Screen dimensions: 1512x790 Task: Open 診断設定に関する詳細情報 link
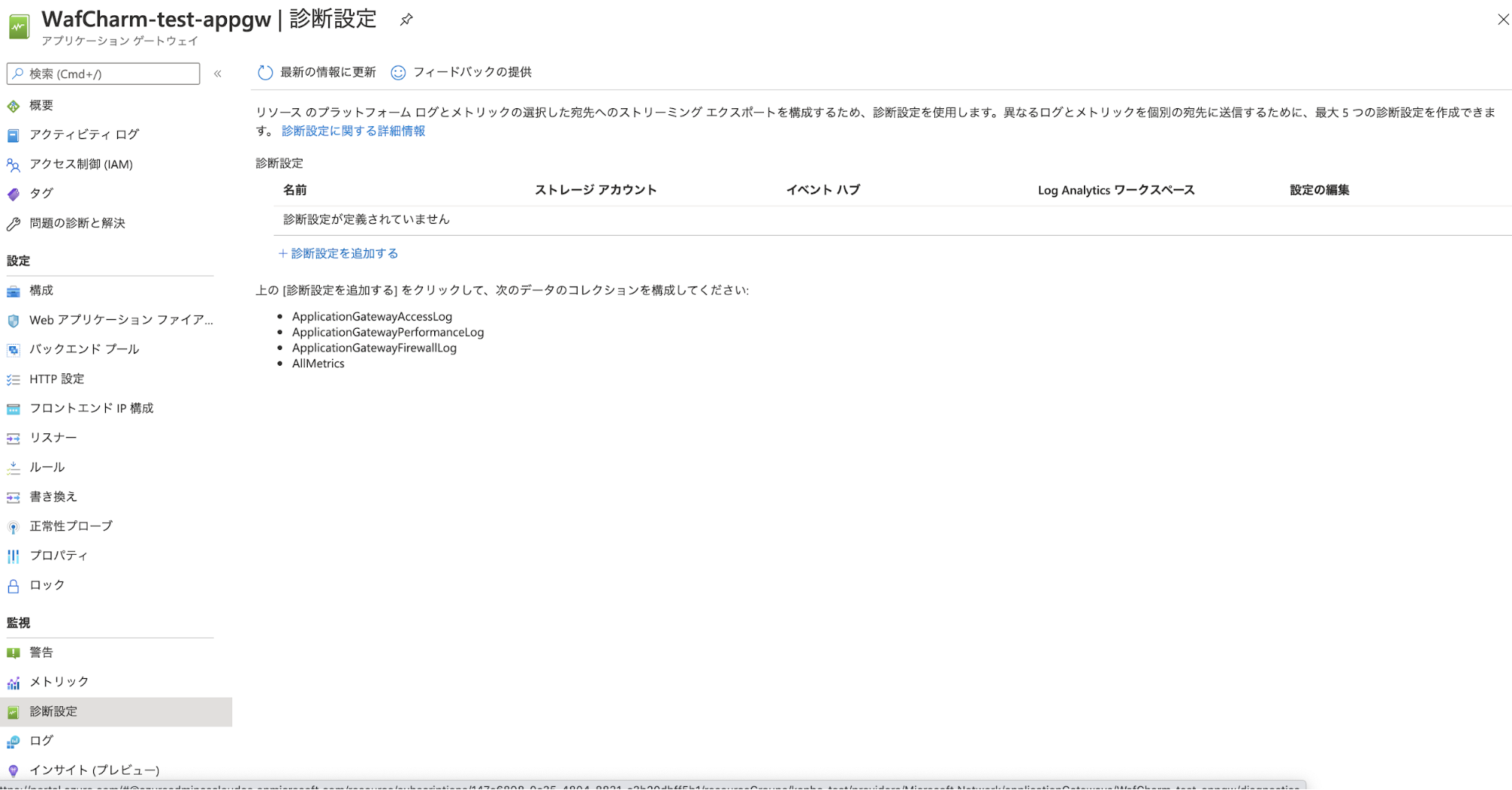[x=353, y=131]
